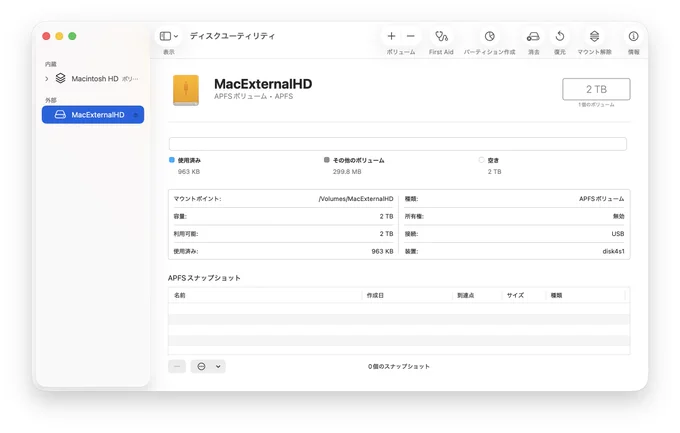Add a volume with the plus icon
The image size is (680, 433).
tap(391, 36)
